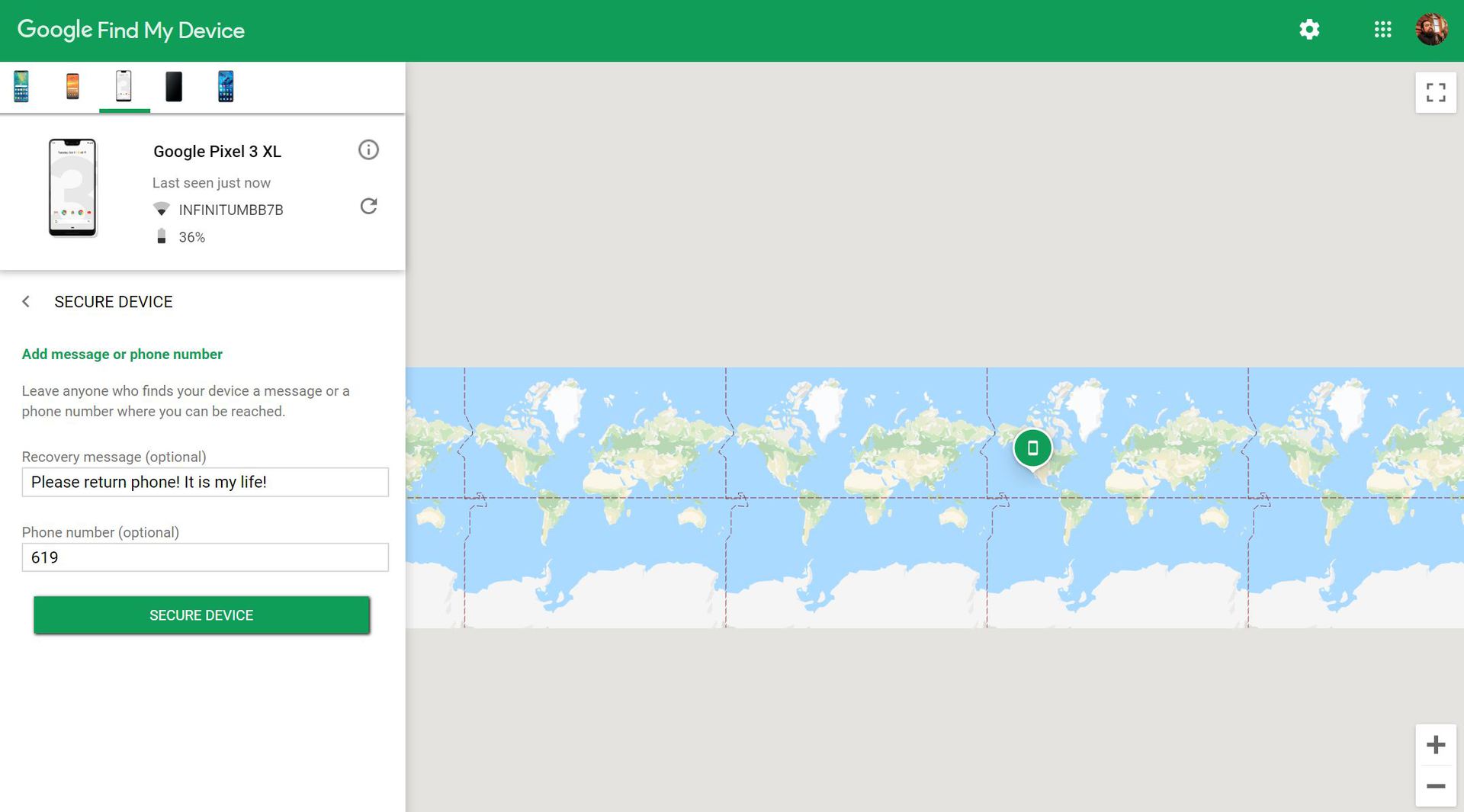Viewport: 1464px width, 812px height.
Task: Click the battery icon beside 36%
Action: pyautogui.click(x=161, y=236)
